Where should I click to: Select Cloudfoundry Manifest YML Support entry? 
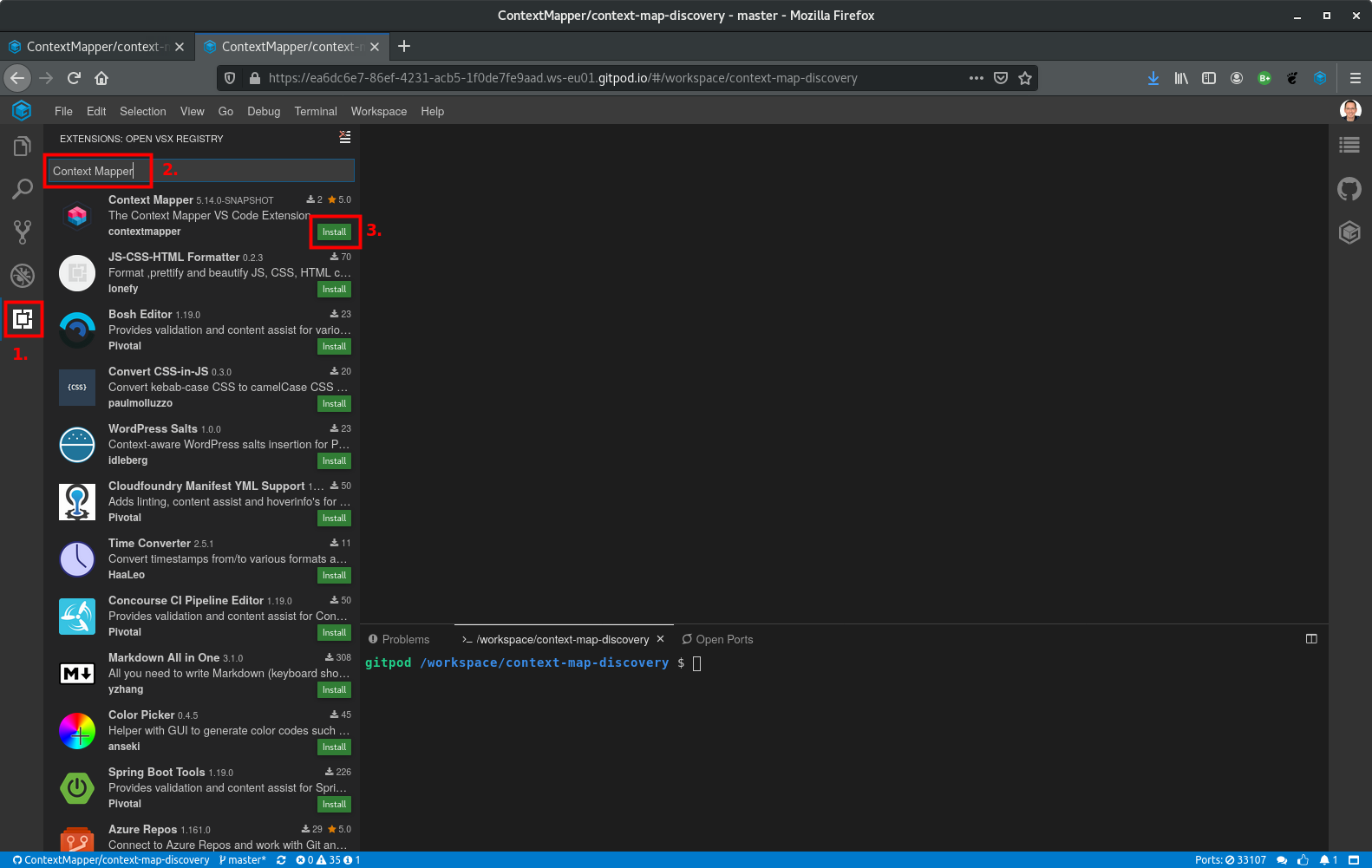[x=201, y=501]
